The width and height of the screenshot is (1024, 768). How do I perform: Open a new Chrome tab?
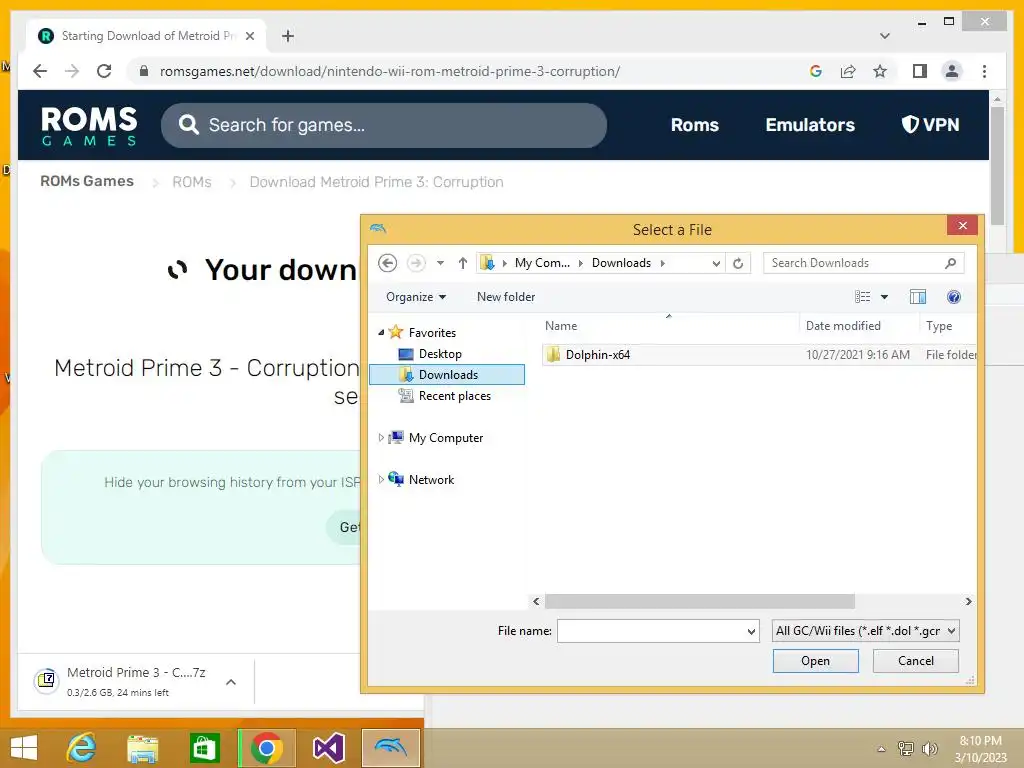coord(287,36)
